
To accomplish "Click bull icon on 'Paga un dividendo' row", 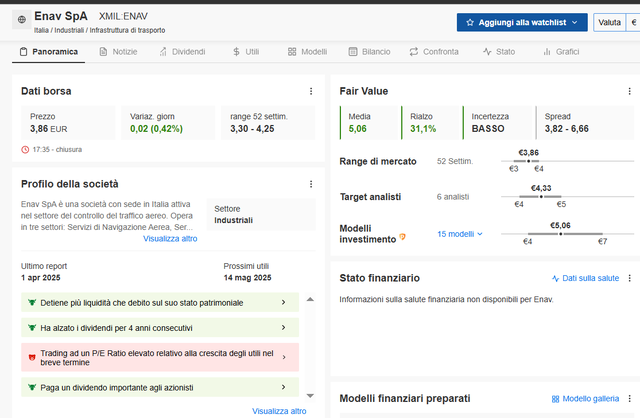I will tap(32, 387).
